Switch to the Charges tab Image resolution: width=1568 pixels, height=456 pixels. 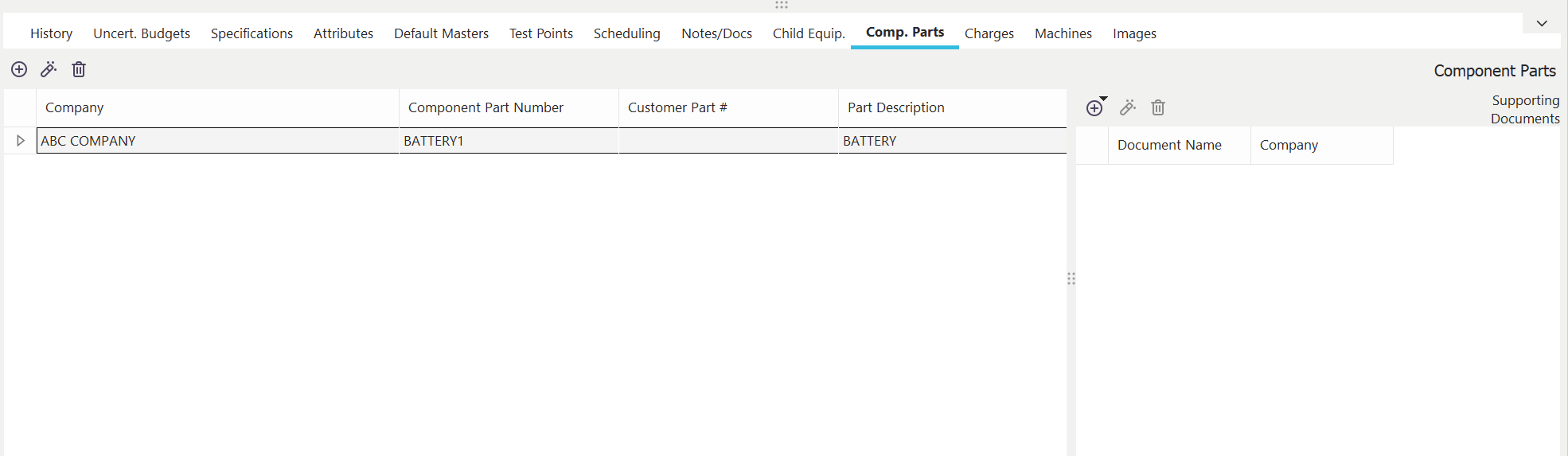coord(989,33)
